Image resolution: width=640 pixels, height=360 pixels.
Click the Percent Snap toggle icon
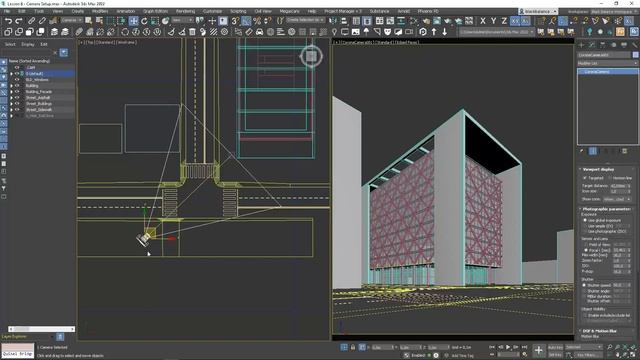[x=257, y=20]
